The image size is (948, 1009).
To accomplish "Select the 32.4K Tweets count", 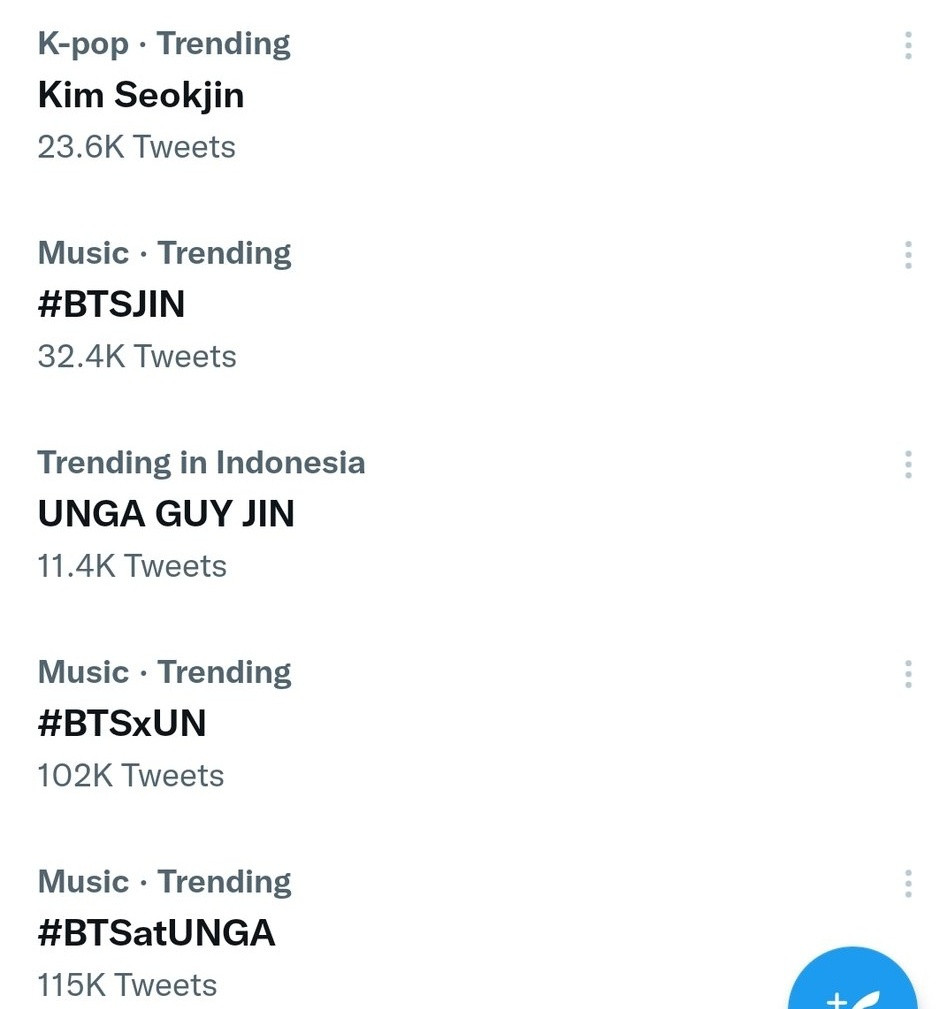I will (137, 357).
